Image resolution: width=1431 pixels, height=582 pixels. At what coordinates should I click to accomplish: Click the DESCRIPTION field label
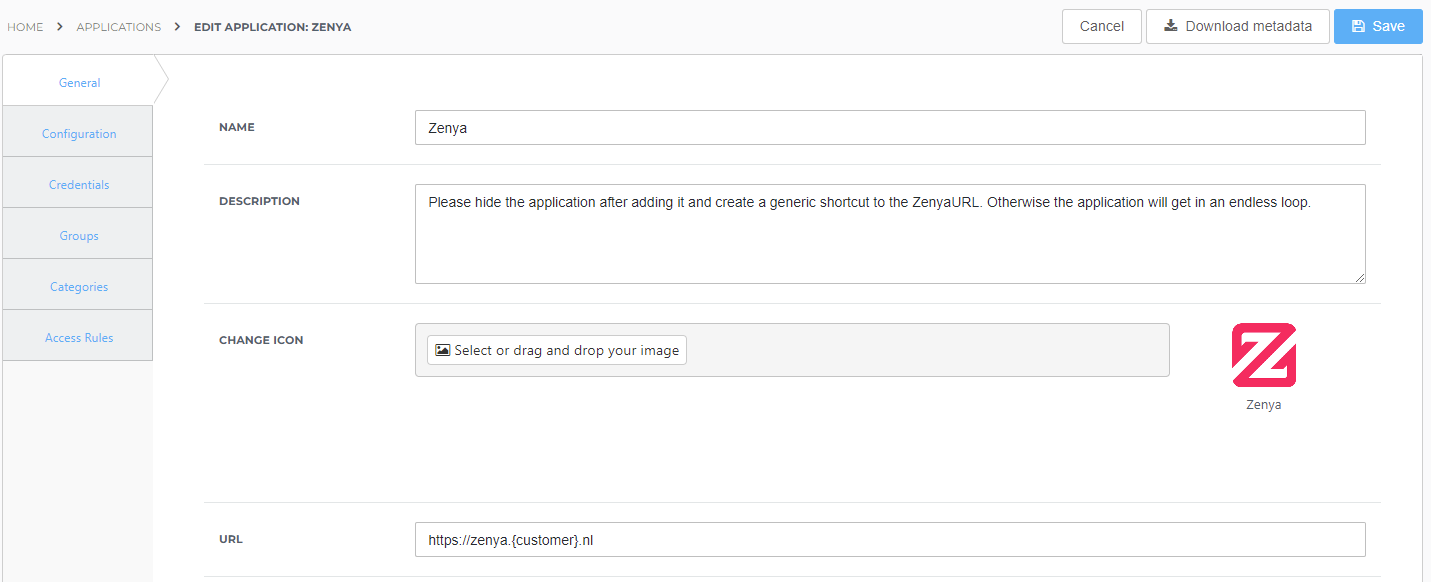(259, 201)
